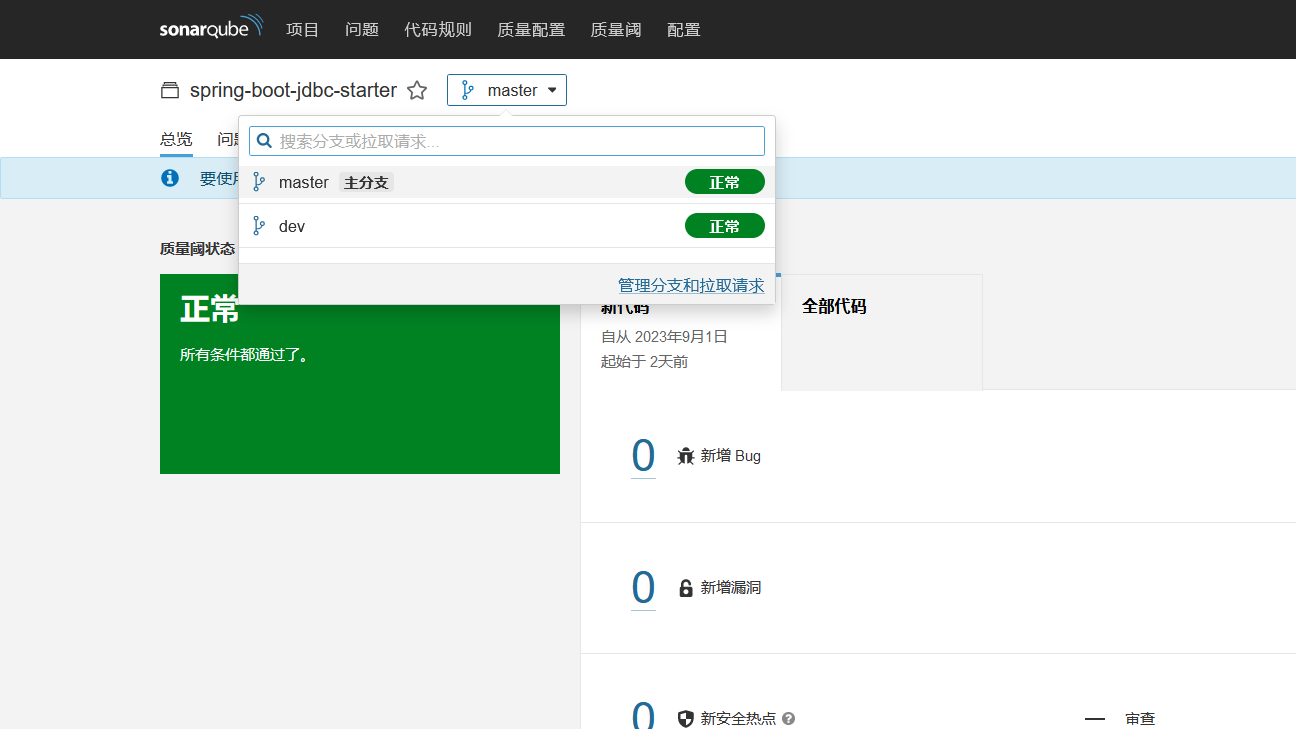1296x729 pixels.
Task: Click the branch icon next to dev
Action: pyautogui.click(x=259, y=225)
